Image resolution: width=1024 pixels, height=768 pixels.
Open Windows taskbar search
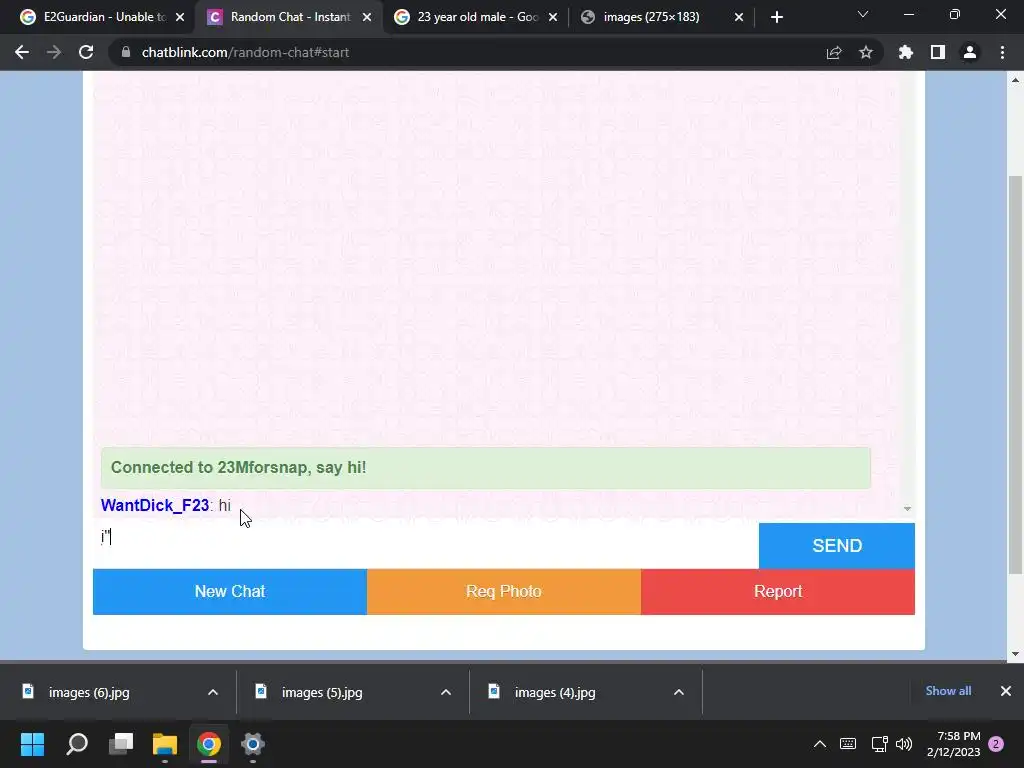click(x=77, y=744)
